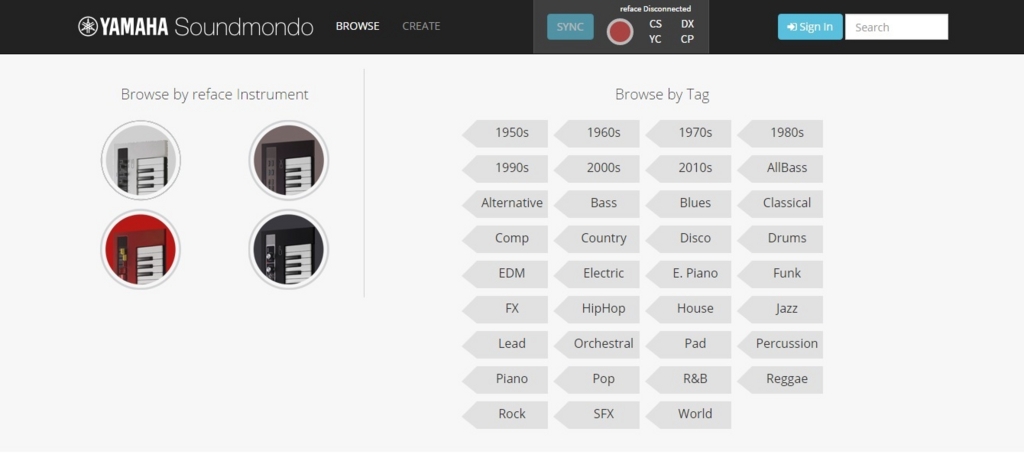The image size is (1024, 474).
Task: Browse the 2010s tag
Action: tap(688, 168)
